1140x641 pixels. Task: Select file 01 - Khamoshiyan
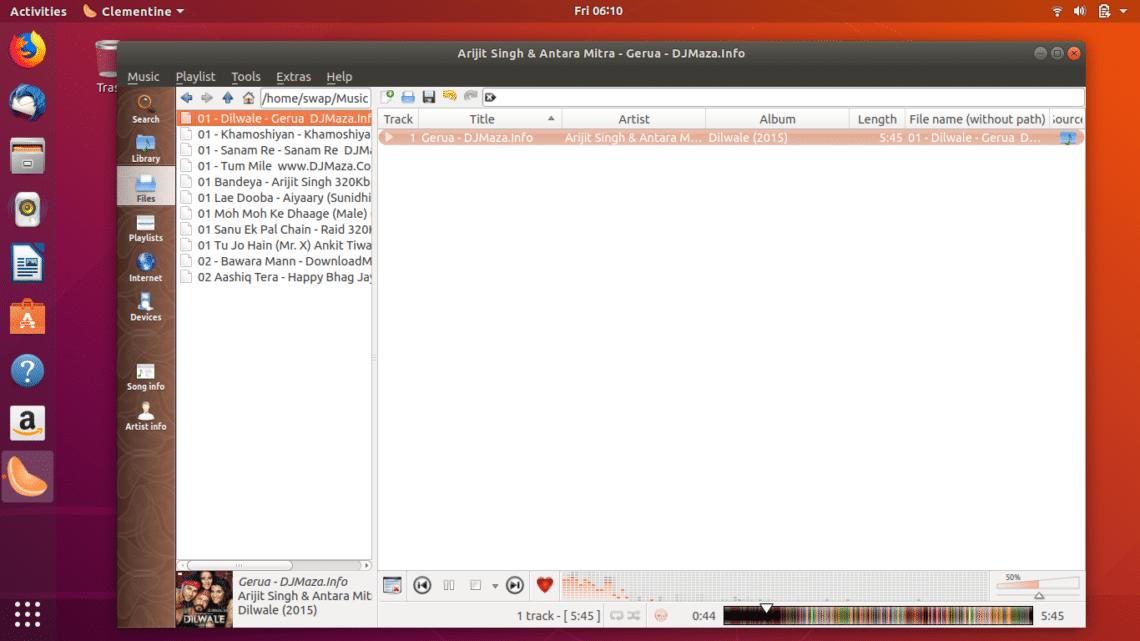[275, 134]
